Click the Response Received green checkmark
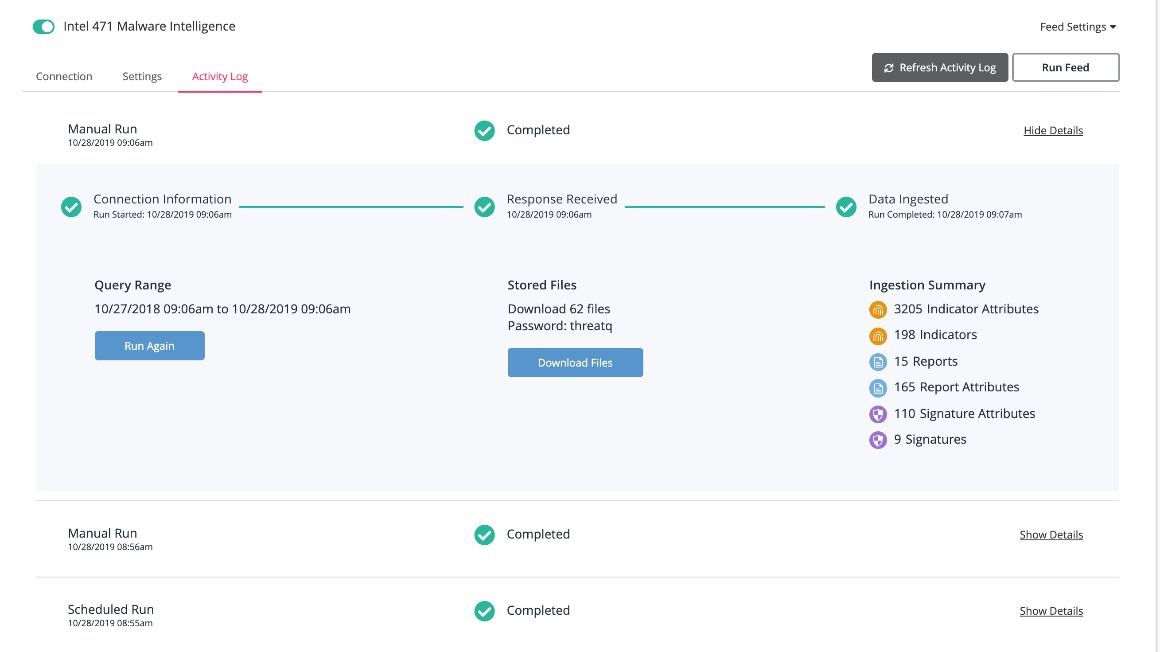The image size is (1160, 652). click(x=485, y=207)
